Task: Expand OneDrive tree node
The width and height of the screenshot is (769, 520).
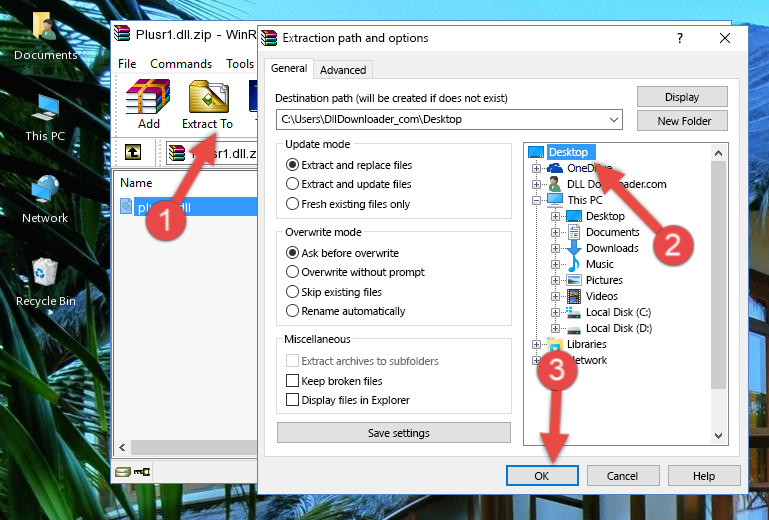Action: pyautogui.click(x=536, y=168)
